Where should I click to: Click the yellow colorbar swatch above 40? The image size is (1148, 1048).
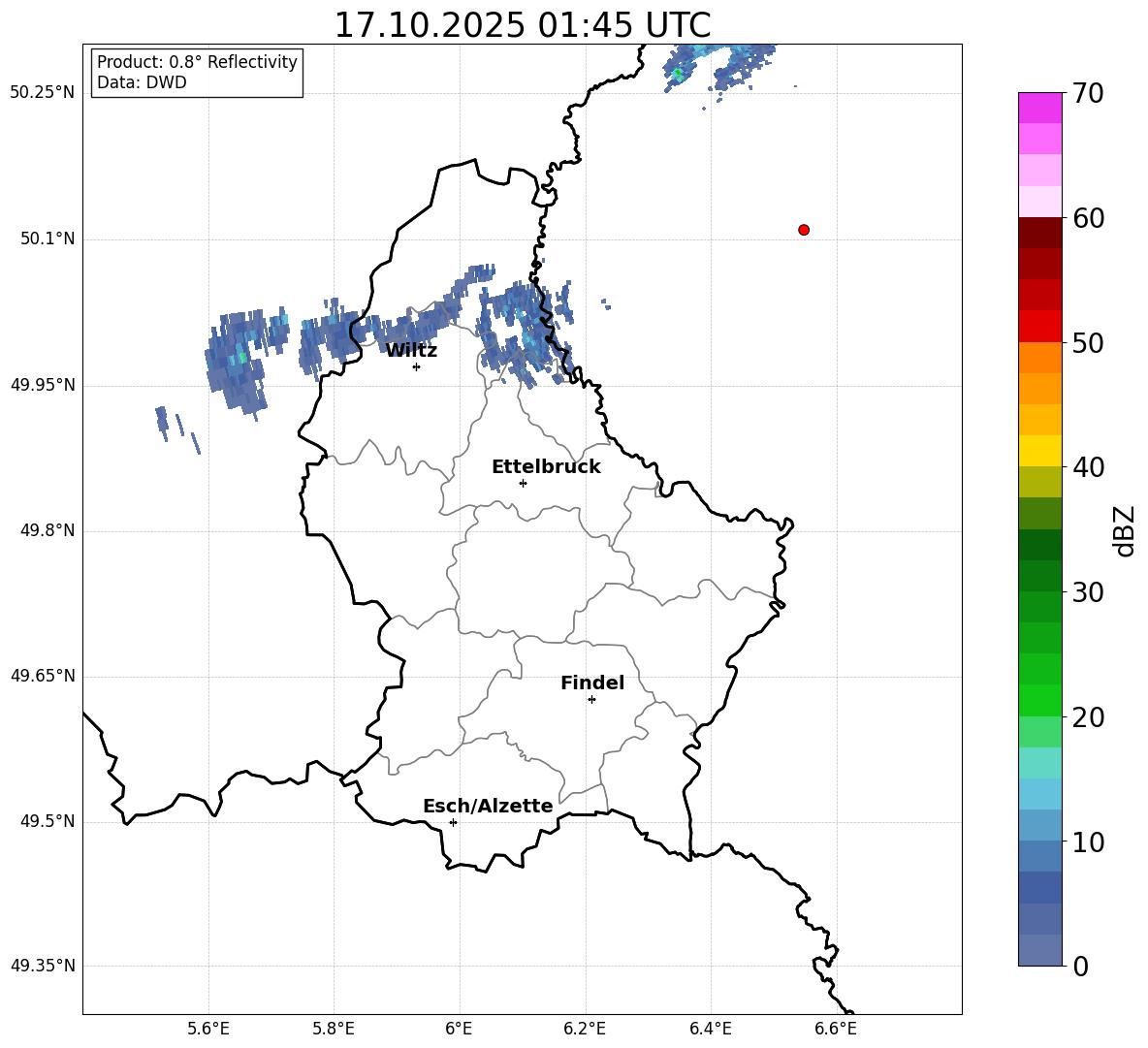pos(1039,451)
